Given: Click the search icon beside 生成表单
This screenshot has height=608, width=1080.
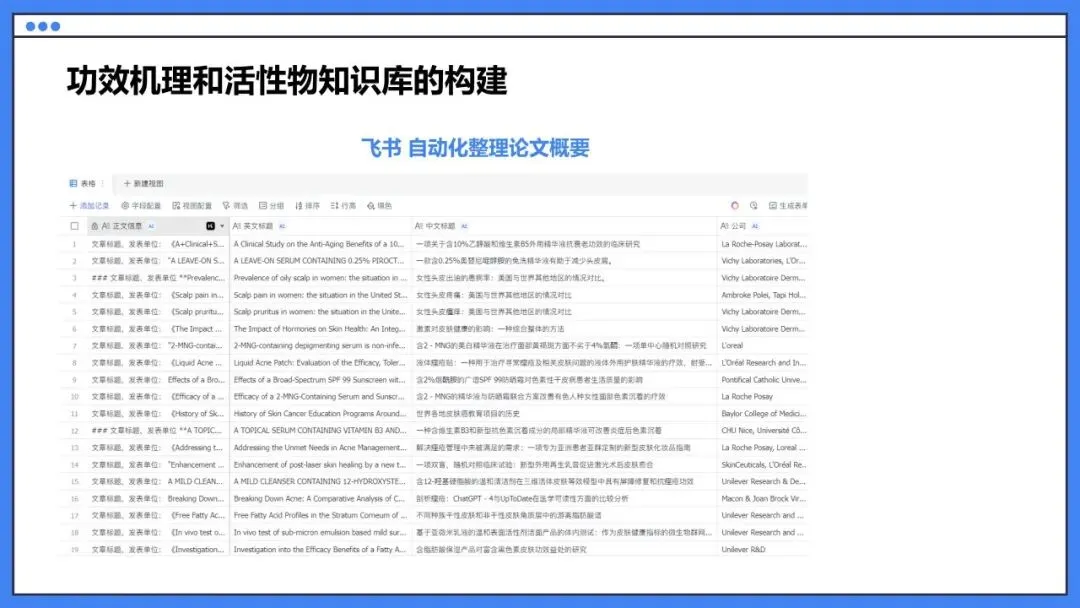Looking at the screenshot, I should 754,206.
